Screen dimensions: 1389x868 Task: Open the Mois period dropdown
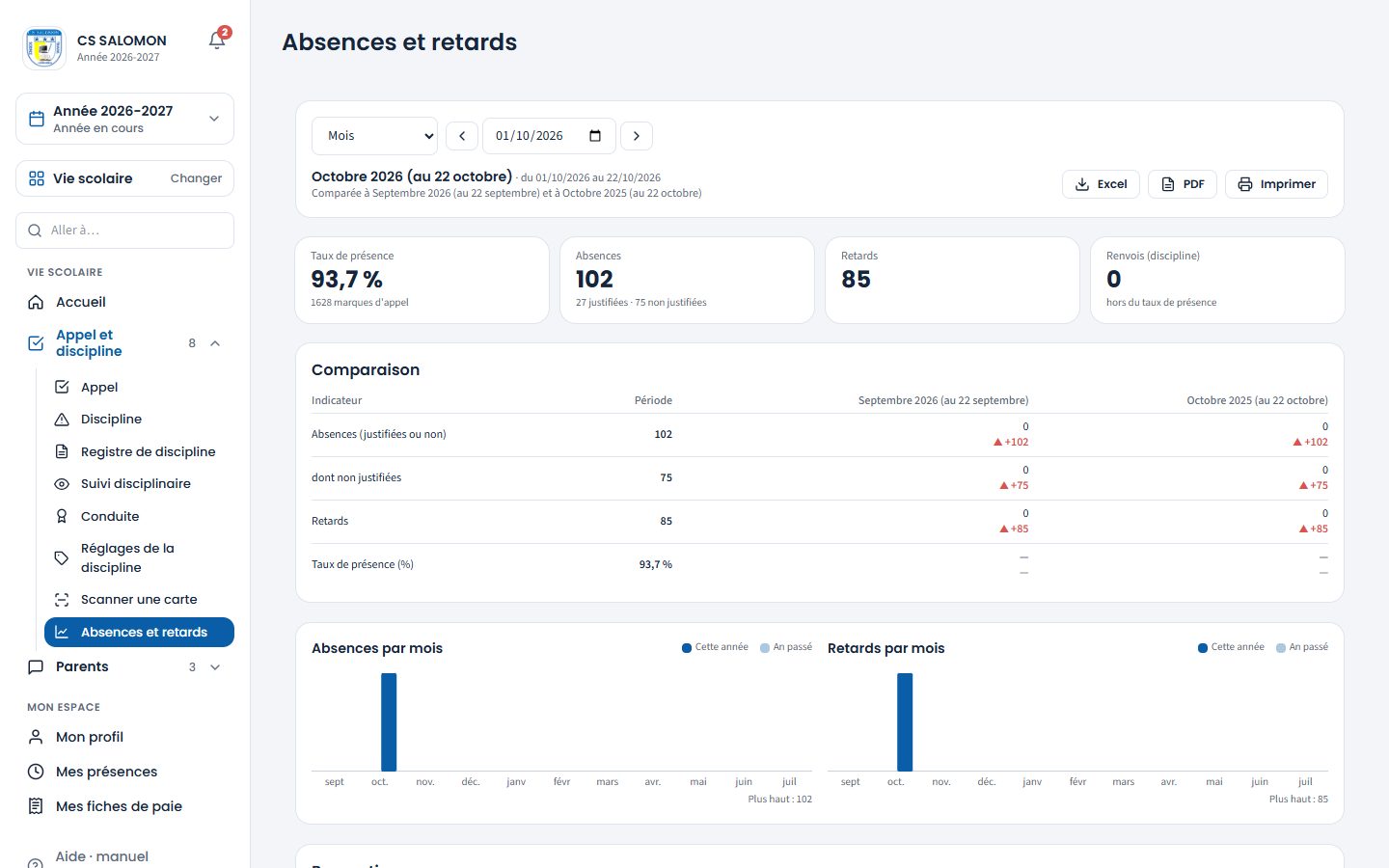click(374, 136)
